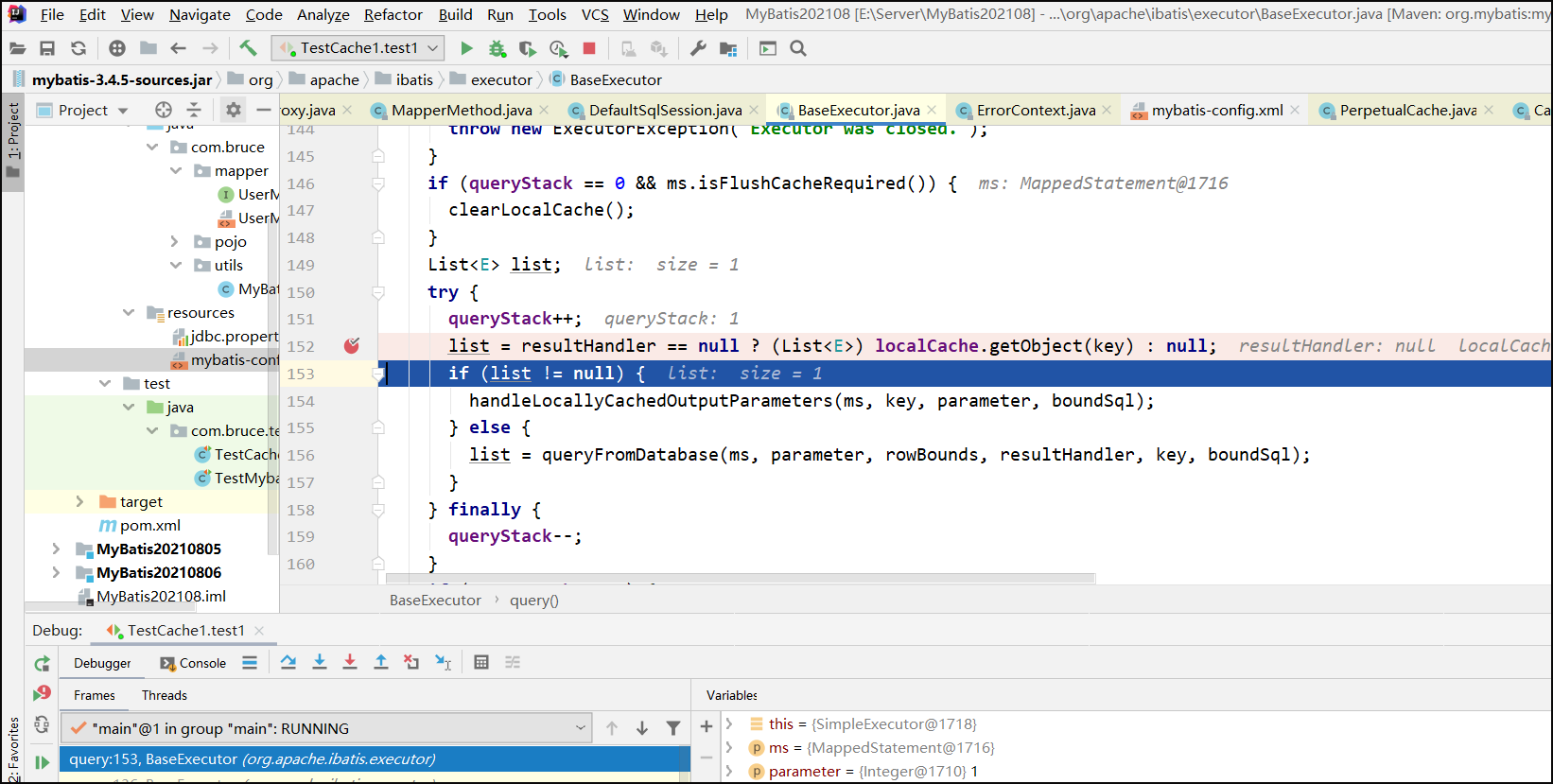Open the Favorites side tool window
1553x784 pixels.
[13, 747]
